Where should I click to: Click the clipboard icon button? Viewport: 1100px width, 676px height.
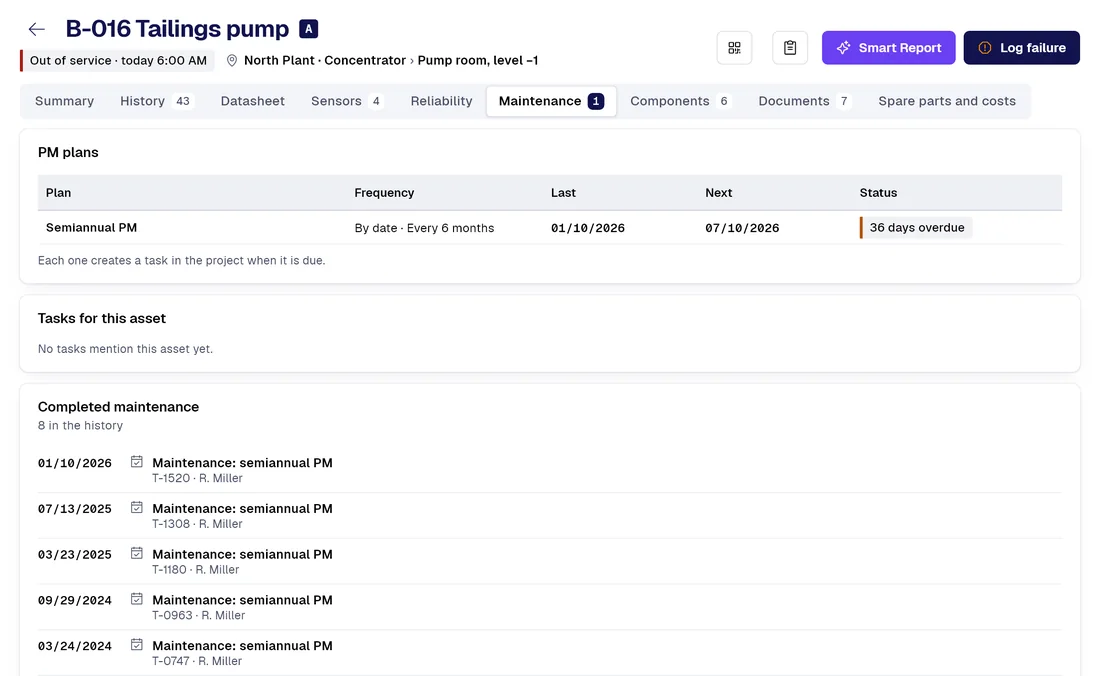click(790, 48)
